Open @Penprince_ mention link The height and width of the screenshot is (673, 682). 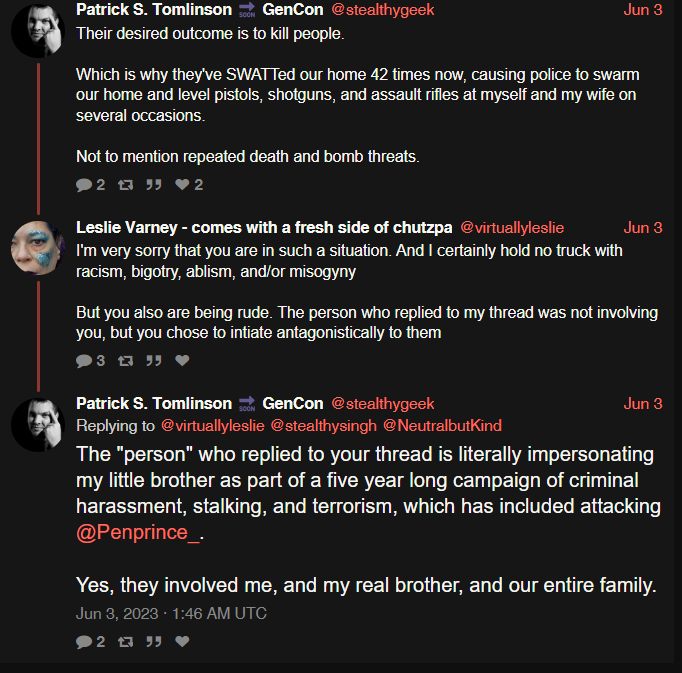pos(138,532)
